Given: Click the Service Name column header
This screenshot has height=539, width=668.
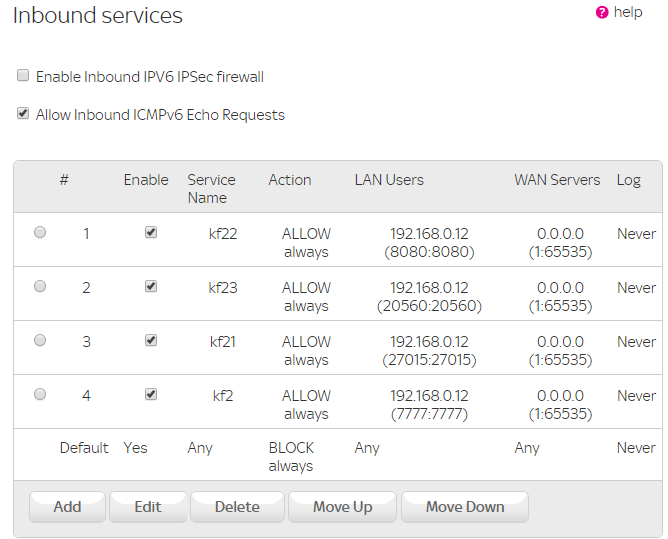Looking at the screenshot, I should [x=211, y=188].
